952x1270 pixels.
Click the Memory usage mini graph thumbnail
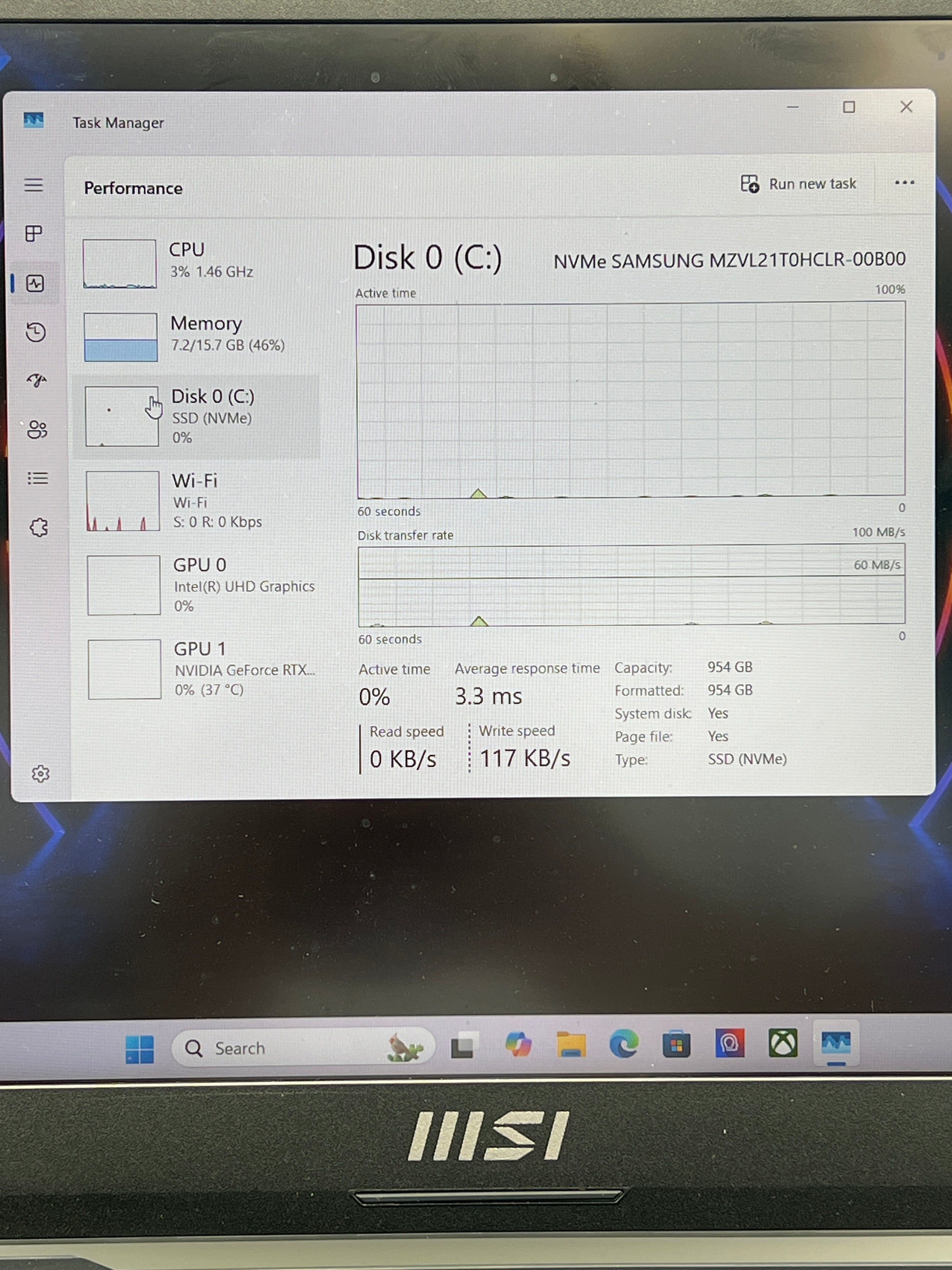point(121,337)
